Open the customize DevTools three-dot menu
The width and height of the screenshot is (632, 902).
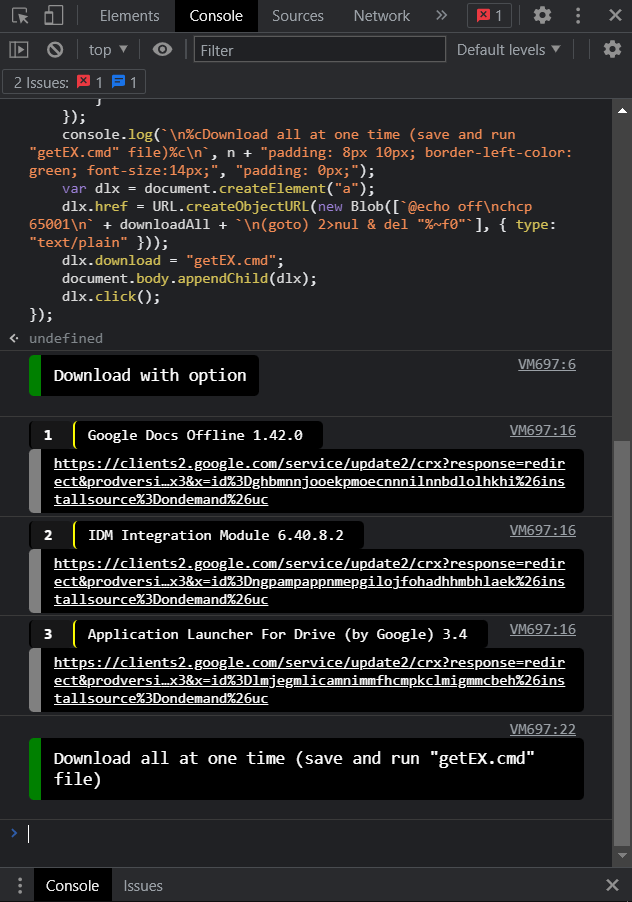point(578,16)
